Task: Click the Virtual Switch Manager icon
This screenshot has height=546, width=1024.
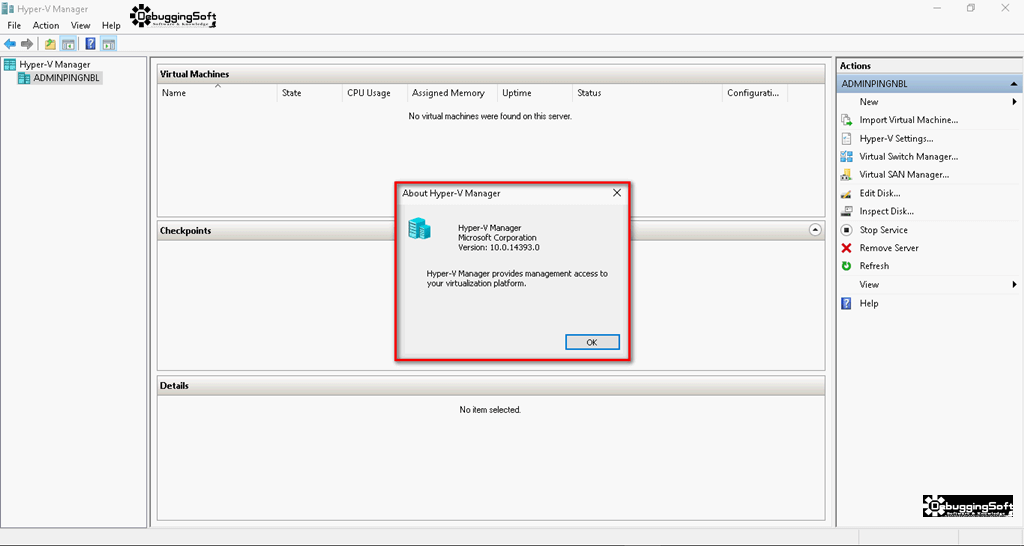Action: 846,157
